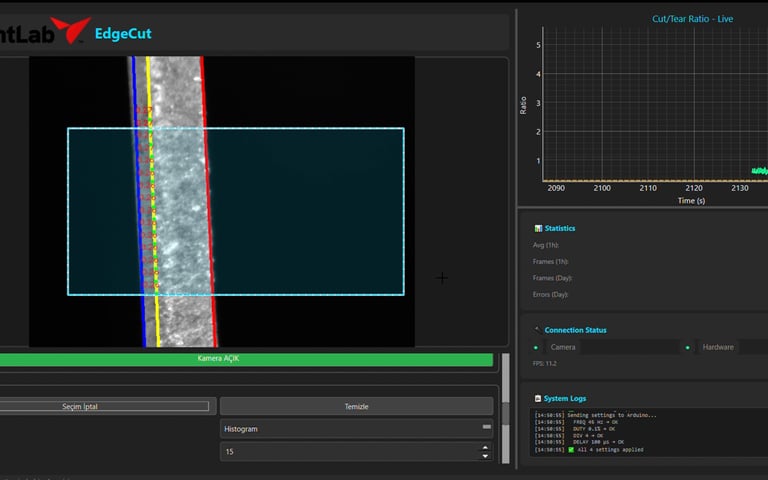This screenshot has width=768, height=480.
Task: Open the Histogram dropdown
Action: pos(356,428)
